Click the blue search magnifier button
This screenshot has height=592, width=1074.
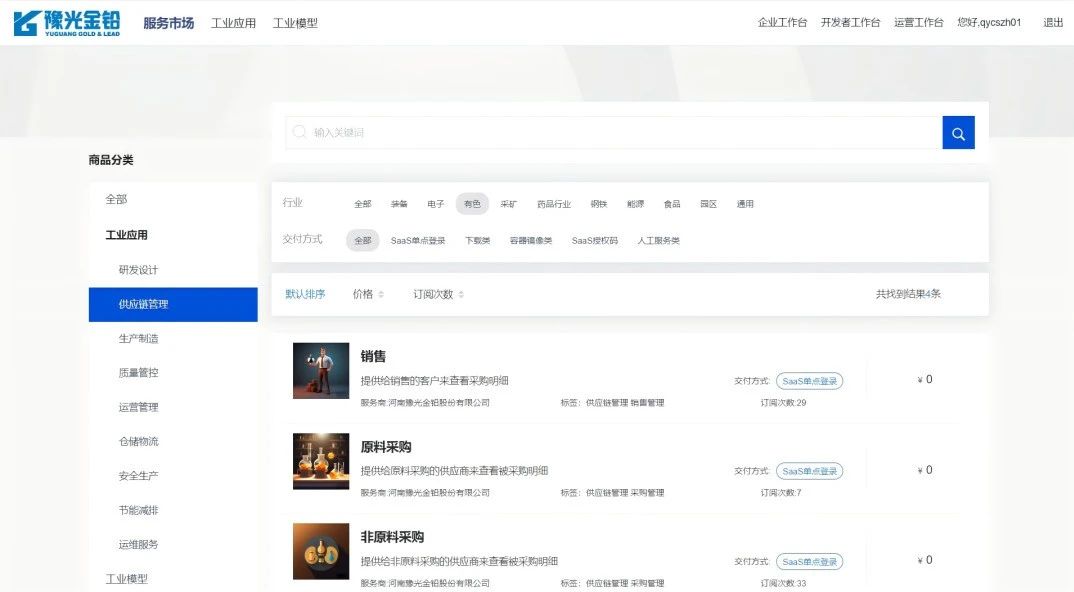pos(958,133)
